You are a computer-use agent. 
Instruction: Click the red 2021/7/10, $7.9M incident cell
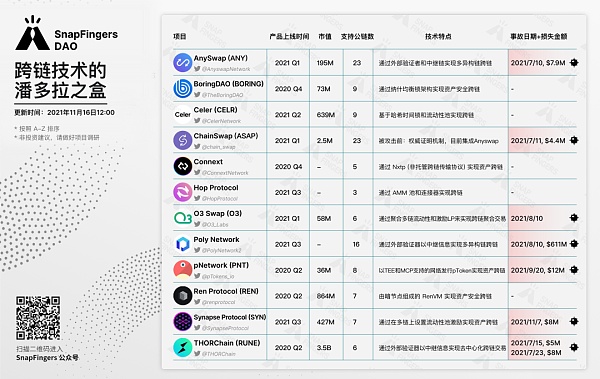[x=543, y=62]
